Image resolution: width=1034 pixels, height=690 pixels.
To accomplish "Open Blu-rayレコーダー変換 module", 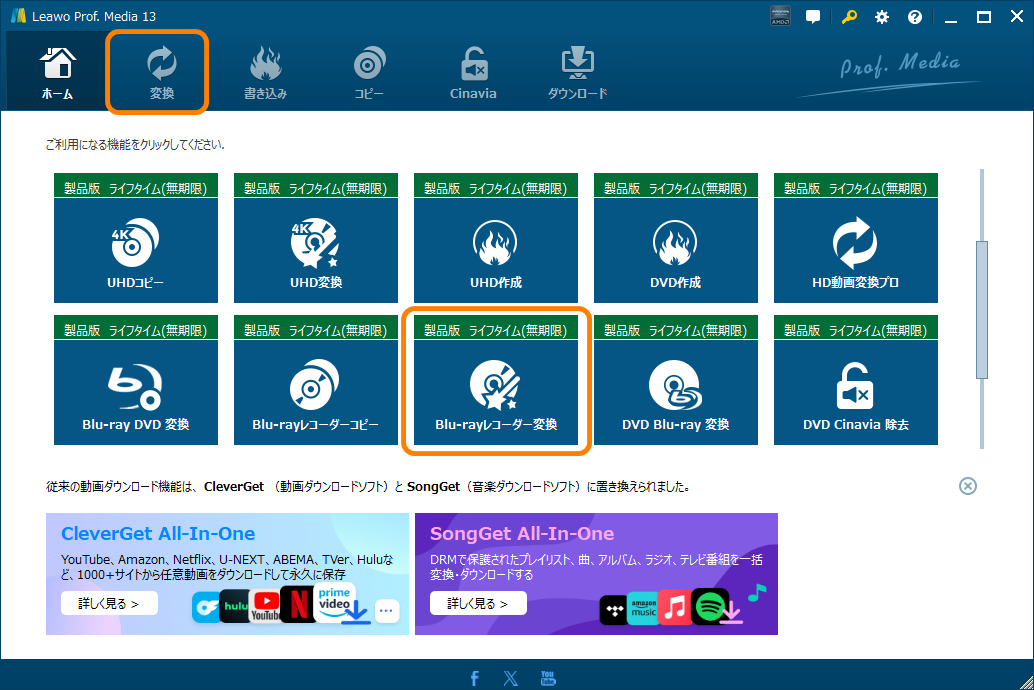I will (496, 392).
